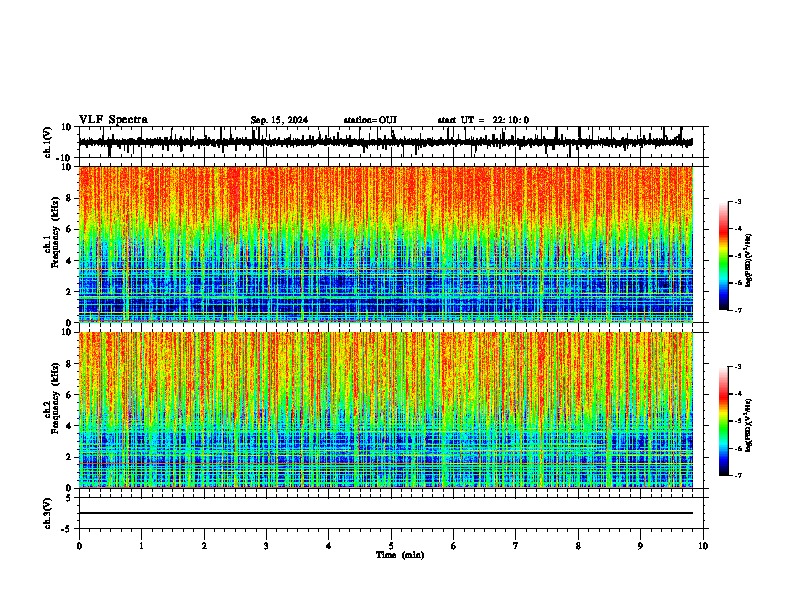Viewport: 792px width, 612px height.
Task: Click the "8" minute tick label on time axis
Action: pos(578,546)
